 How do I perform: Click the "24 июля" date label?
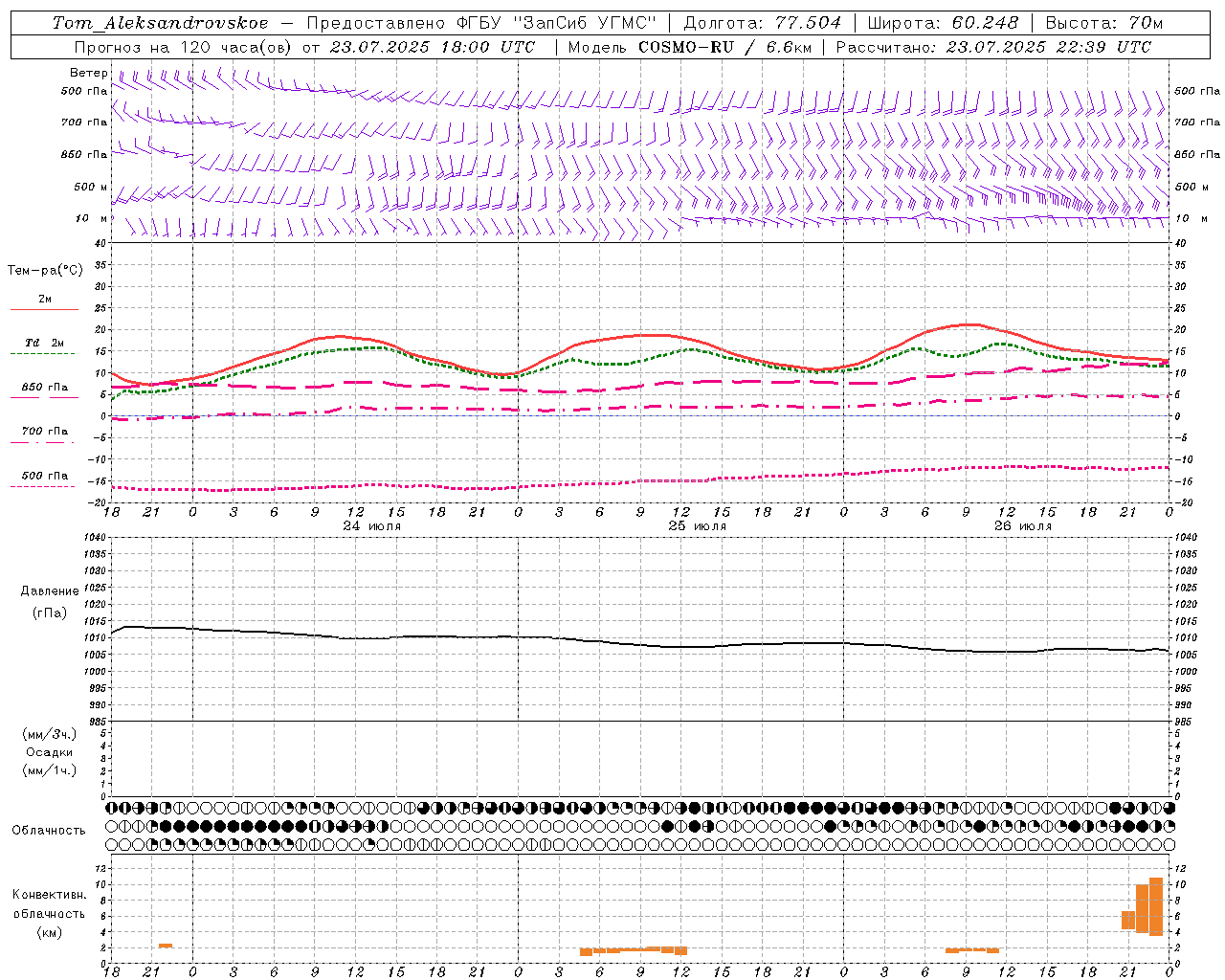click(372, 526)
